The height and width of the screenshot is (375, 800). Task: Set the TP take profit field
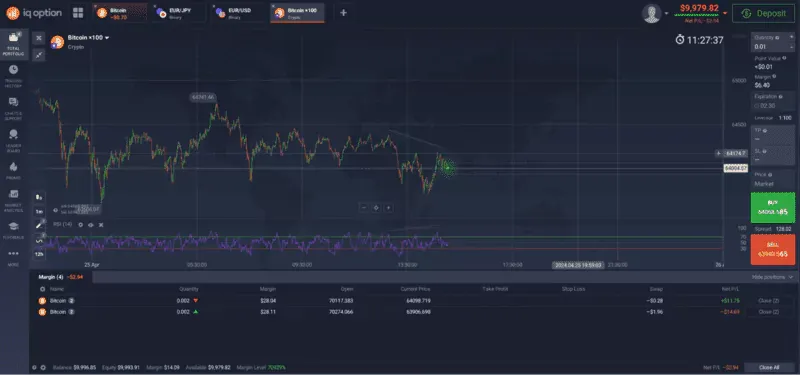772,134
